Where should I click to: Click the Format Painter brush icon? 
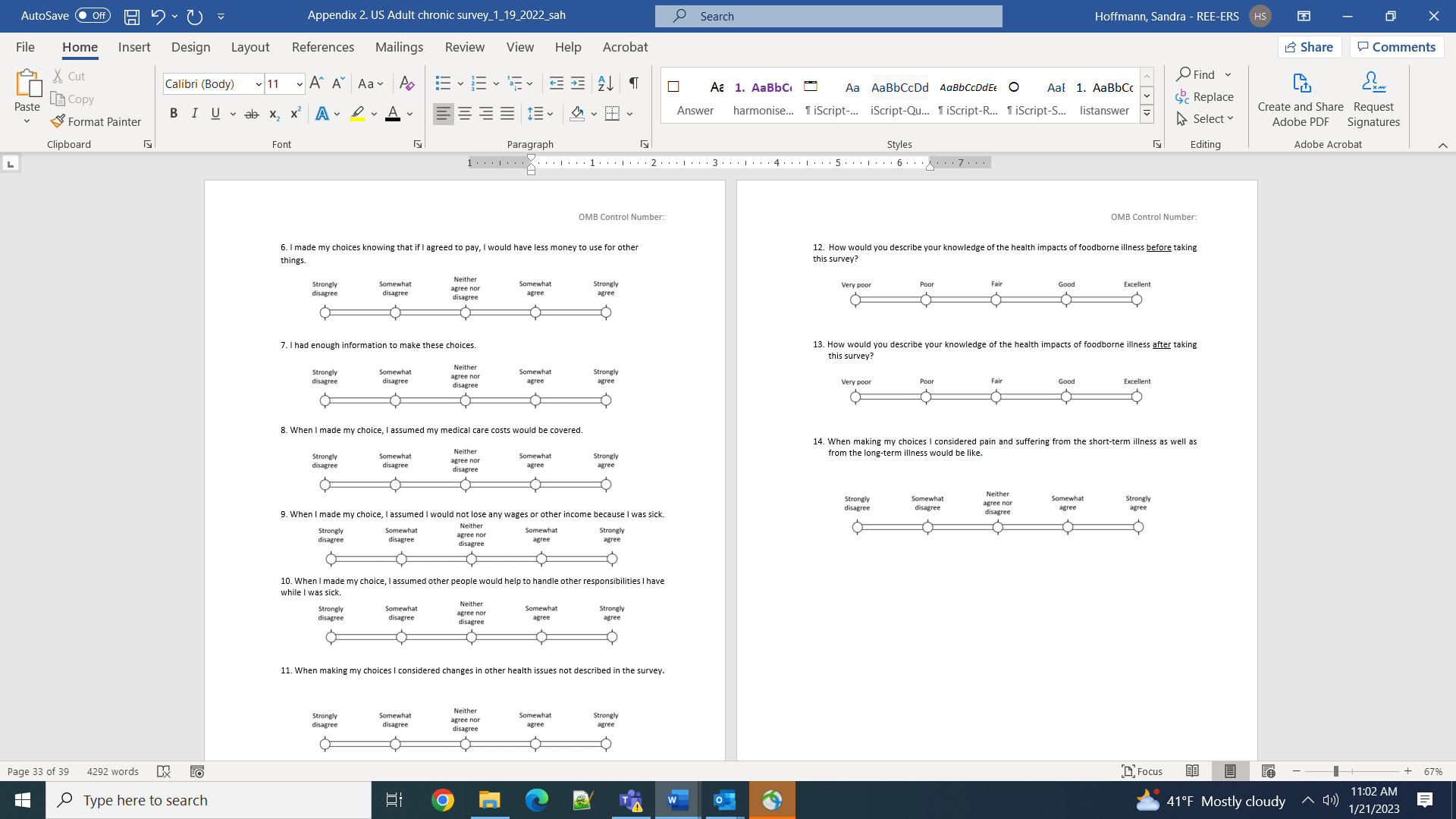pos(58,121)
